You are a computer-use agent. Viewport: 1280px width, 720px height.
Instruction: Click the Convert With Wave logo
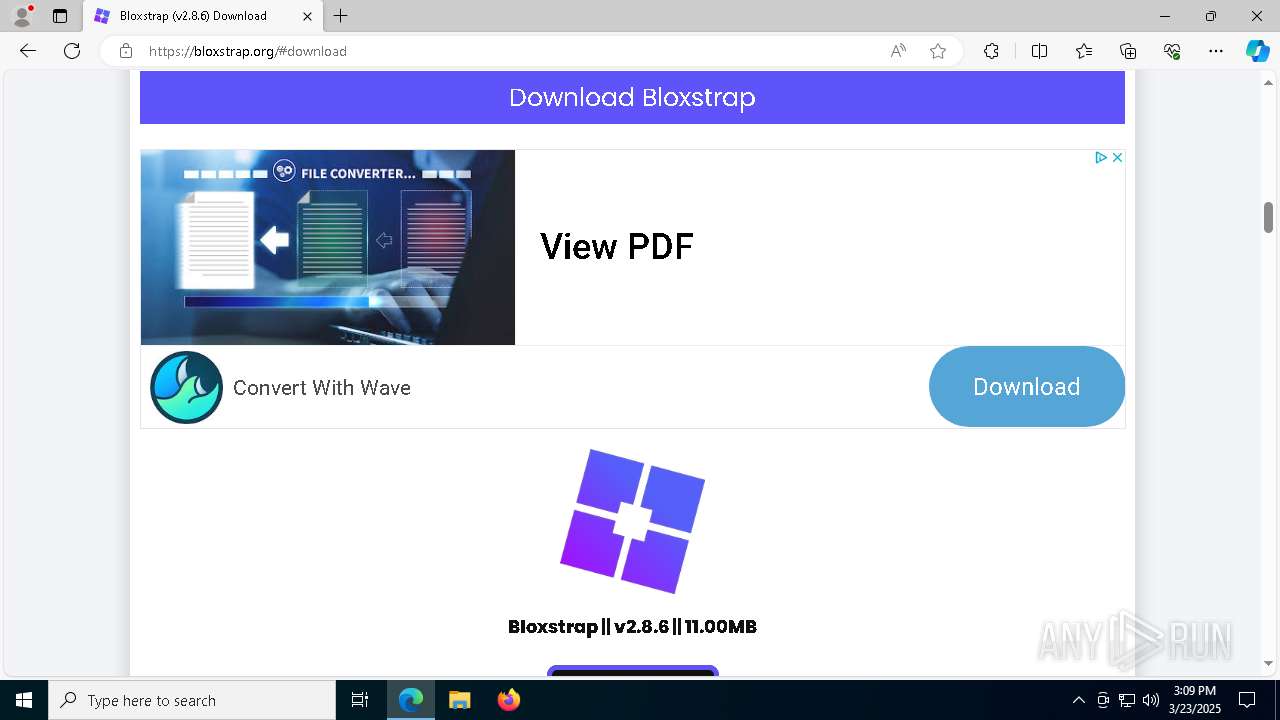pos(187,387)
